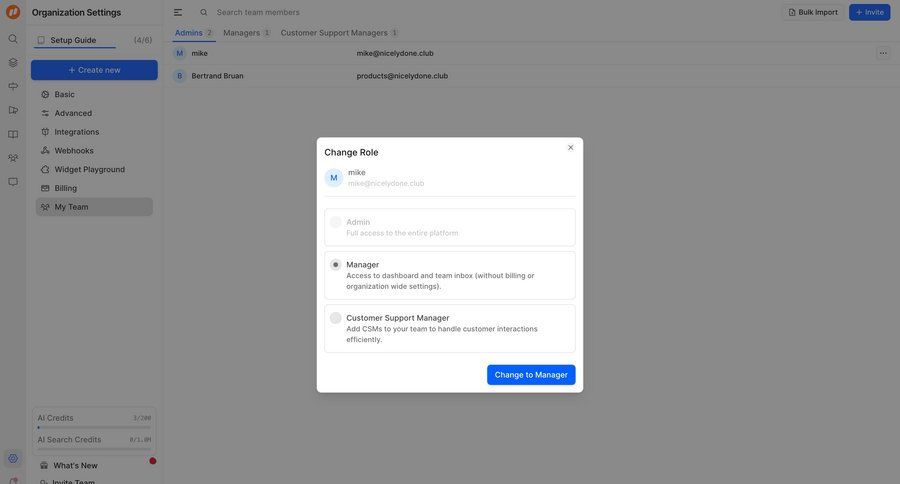Close the Change Role dialog
The image size is (900, 484).
coord(571,148)
